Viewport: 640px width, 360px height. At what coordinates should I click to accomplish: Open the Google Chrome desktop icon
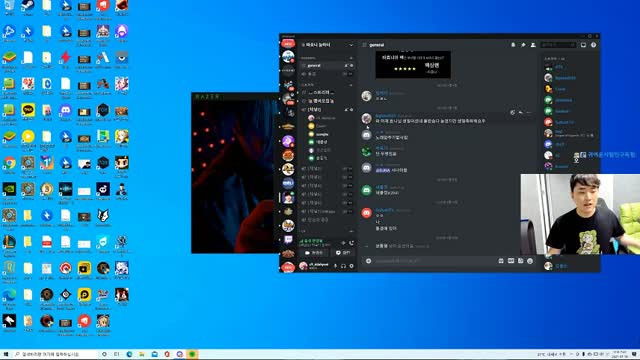pos(9,164)
